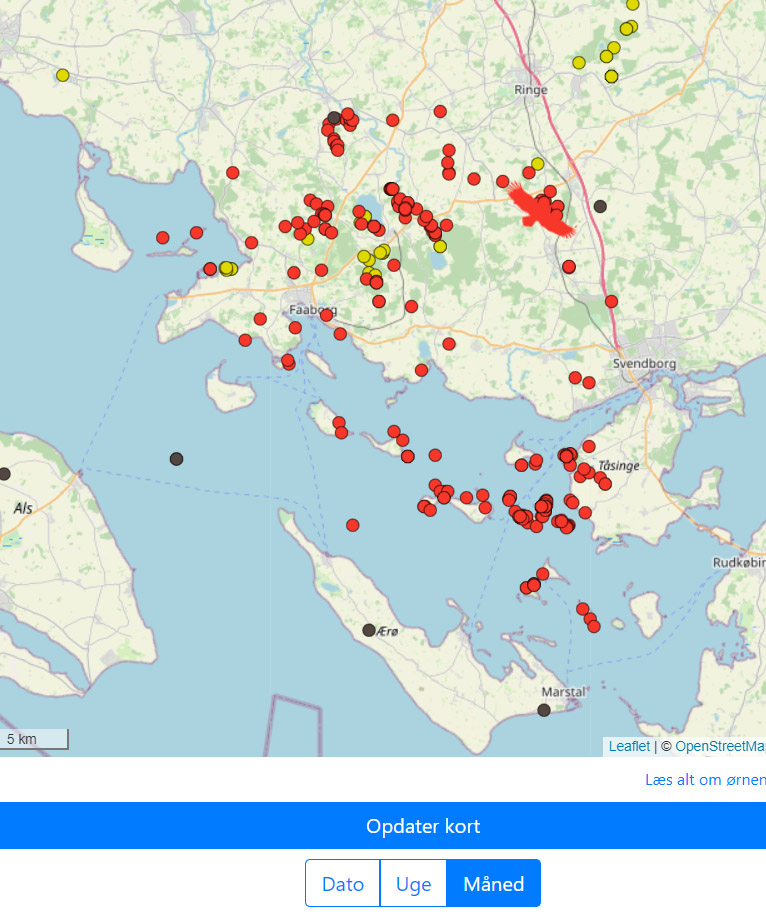Click the dark marker next to Ærø label
Screen dimensions: 766x922
(369, 630)
